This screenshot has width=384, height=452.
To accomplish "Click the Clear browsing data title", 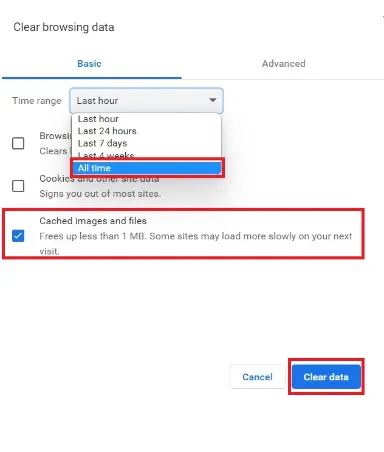I will [64, 27].
